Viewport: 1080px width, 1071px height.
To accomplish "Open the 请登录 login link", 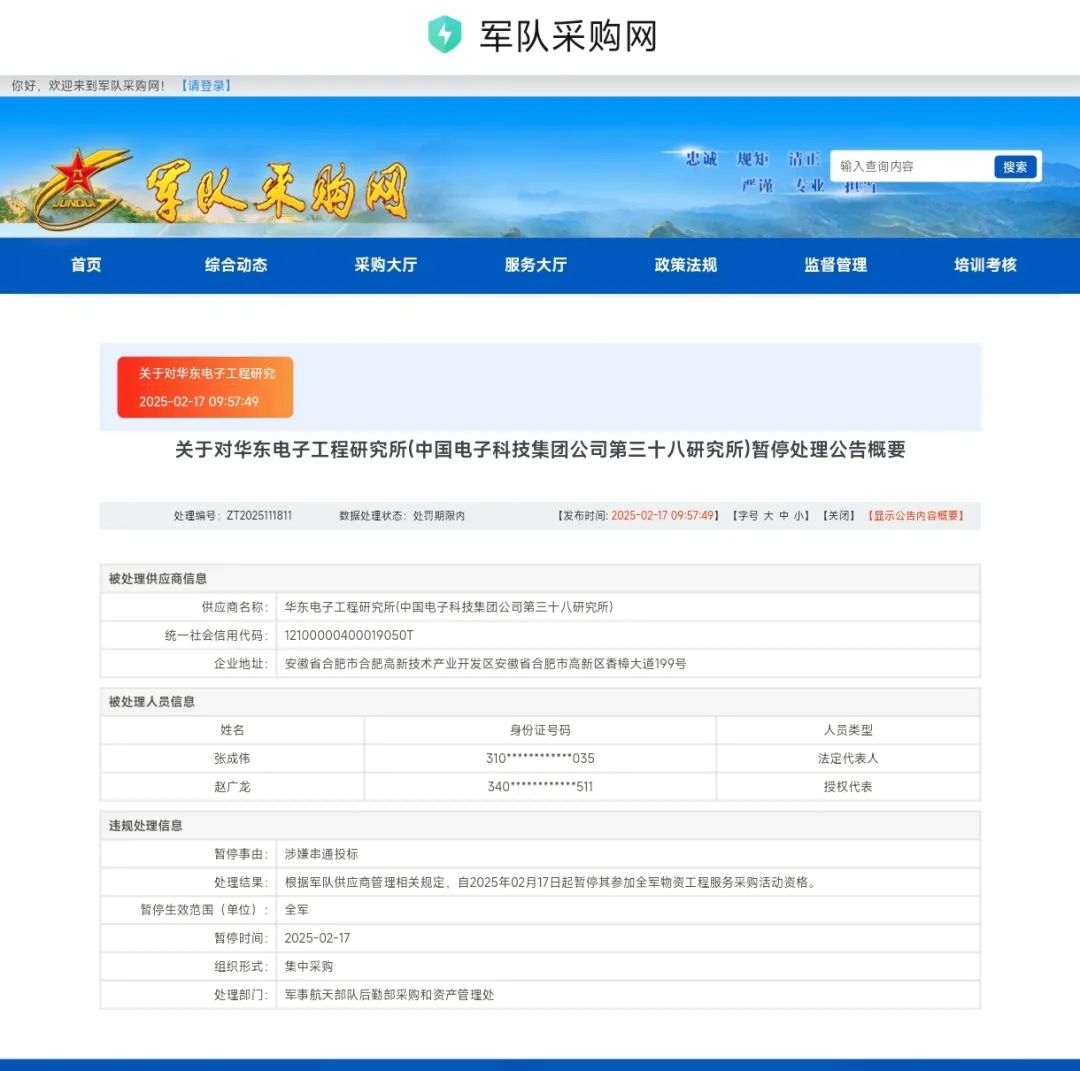I will click(206, 85).
